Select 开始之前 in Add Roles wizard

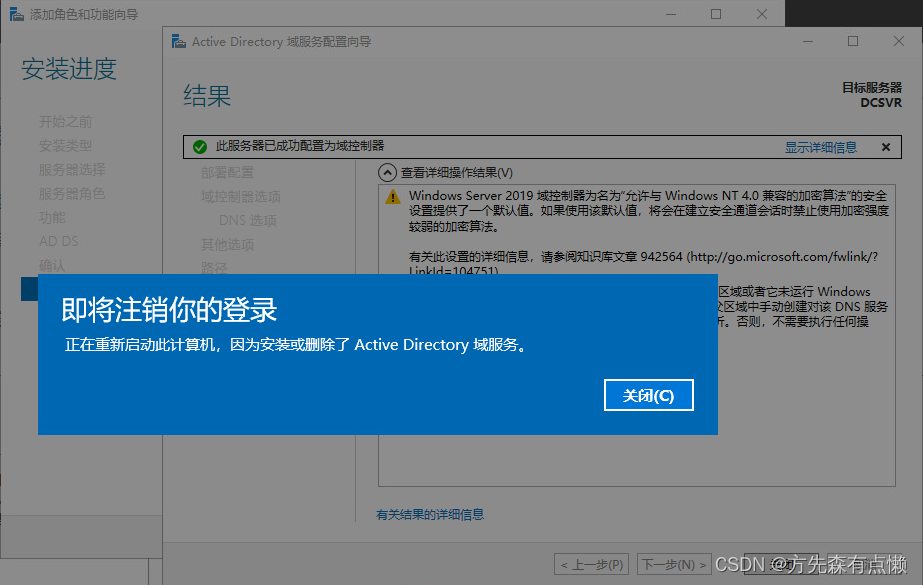[x=65, y=122]
